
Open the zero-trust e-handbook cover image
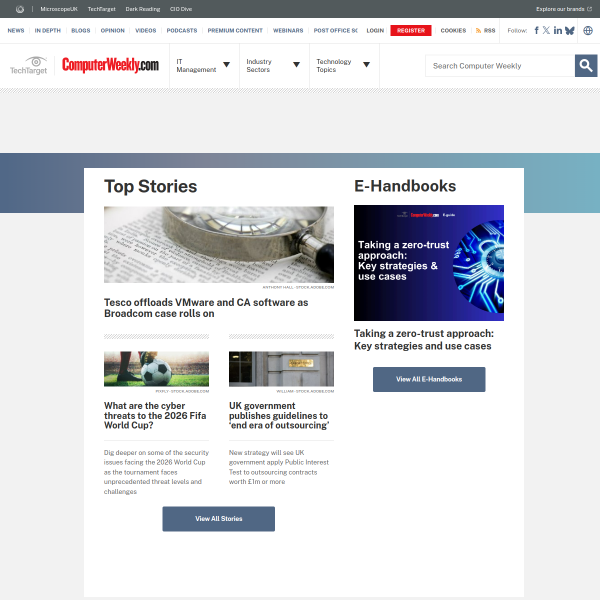point(429,263)
